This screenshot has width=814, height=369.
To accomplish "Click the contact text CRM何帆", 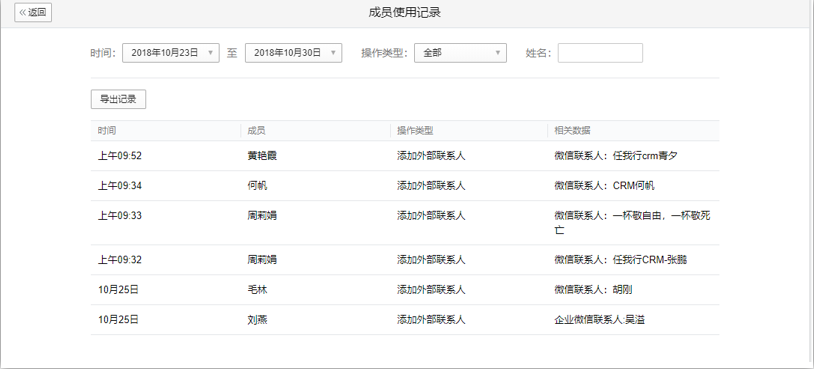I will [633, 186].
